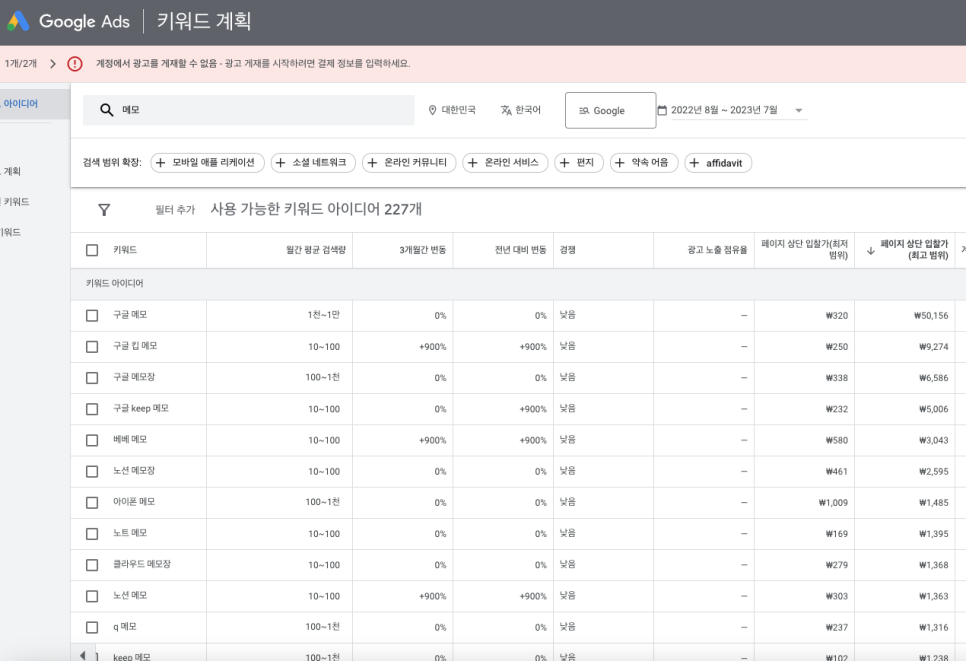This screenshot has width=966, height=661.
Task: Check the box for 클라우드 메모장
Action: coord(92,565)
